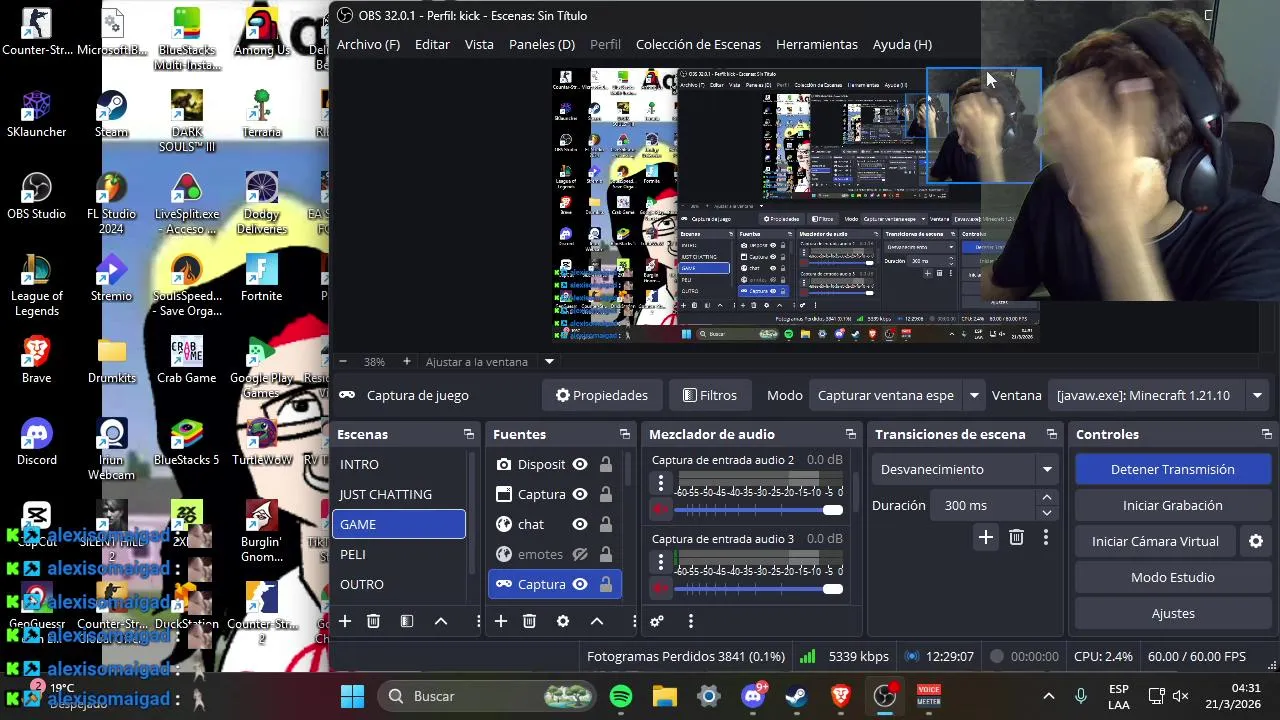Open FL Studio 2024 desktop shortcut
This screenshot has height=720, width=1280.
[x=111, y=203]
